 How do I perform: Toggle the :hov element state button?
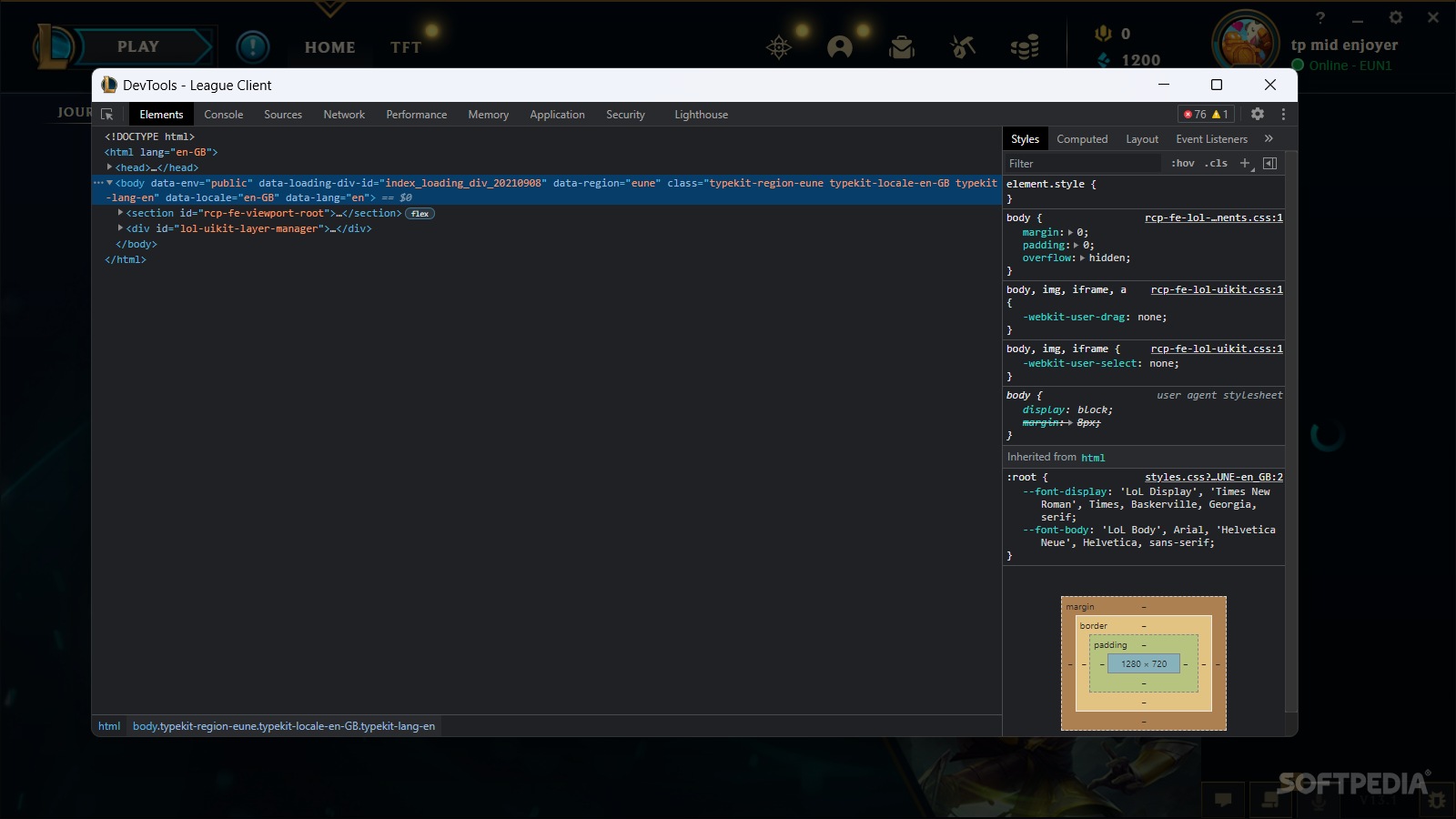(1183, 163)
